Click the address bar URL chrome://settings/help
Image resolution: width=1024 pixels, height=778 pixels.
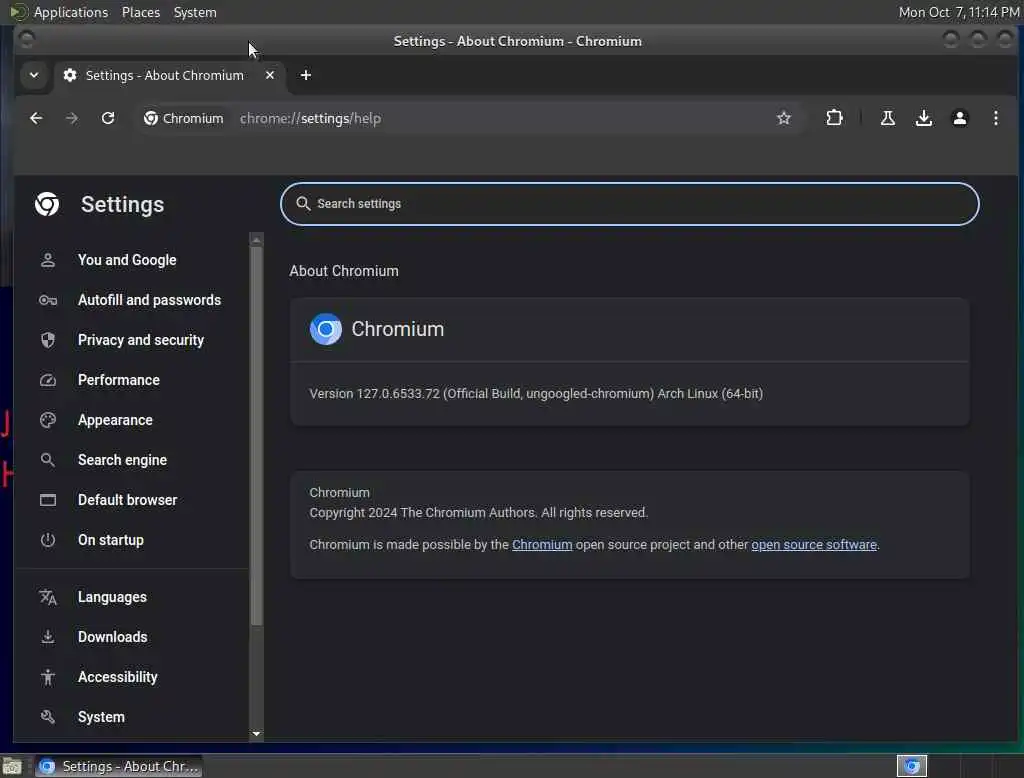pyautogui.click(x=310, y=118)
